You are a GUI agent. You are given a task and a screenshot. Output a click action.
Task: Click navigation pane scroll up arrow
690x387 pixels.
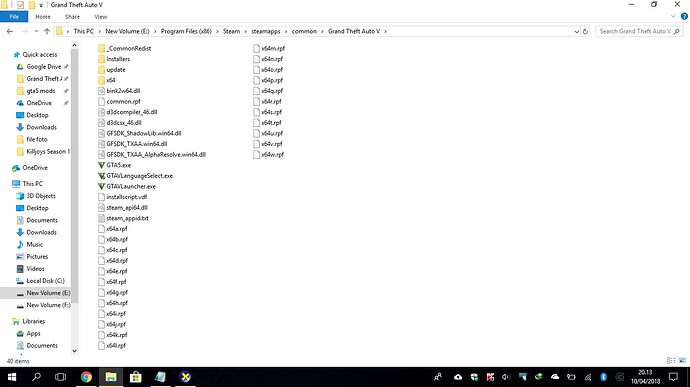[x=74, y=45]
